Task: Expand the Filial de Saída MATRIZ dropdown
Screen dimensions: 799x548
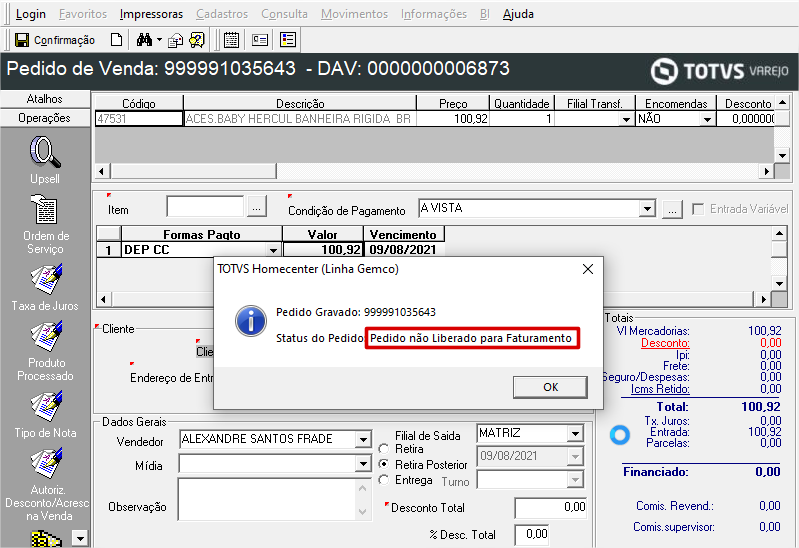Action: tap(575, 434)
